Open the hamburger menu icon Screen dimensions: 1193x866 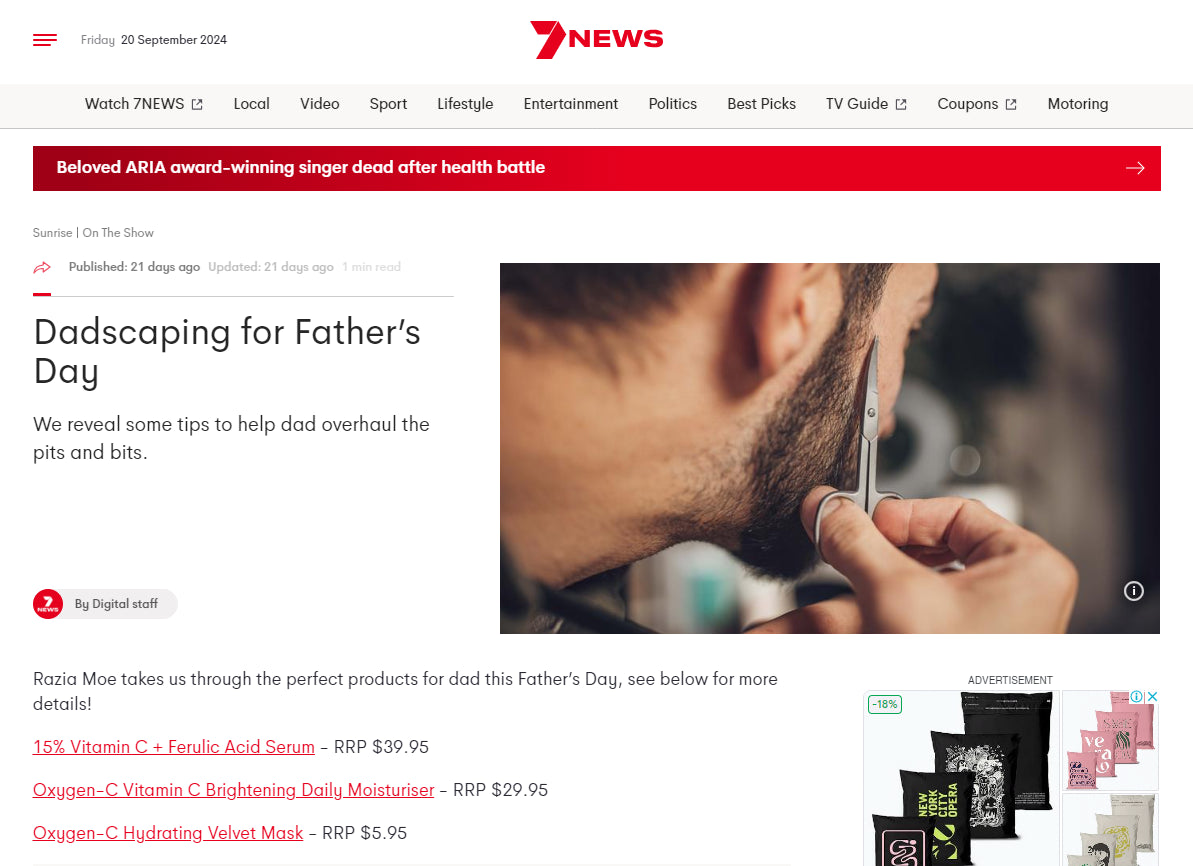pyautogui.click(x=45, y=40)
